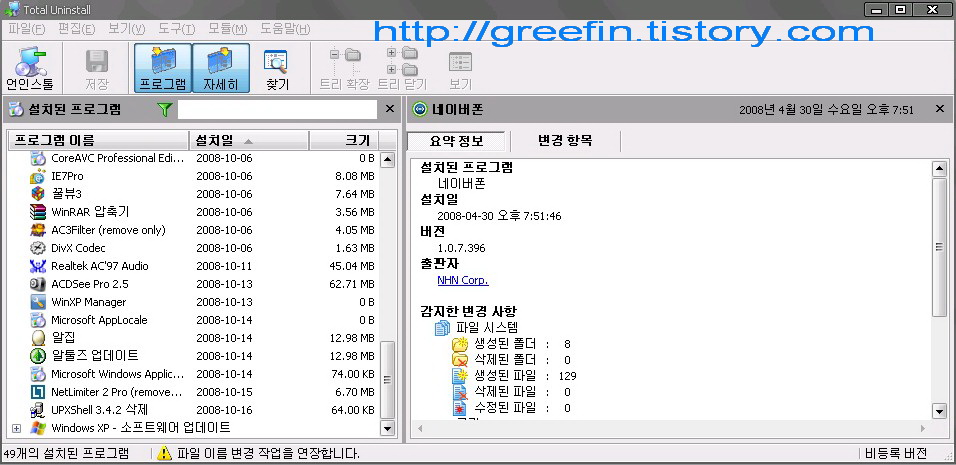
Task: Select the 45.04 MB size cell
Action: point(354,266)
